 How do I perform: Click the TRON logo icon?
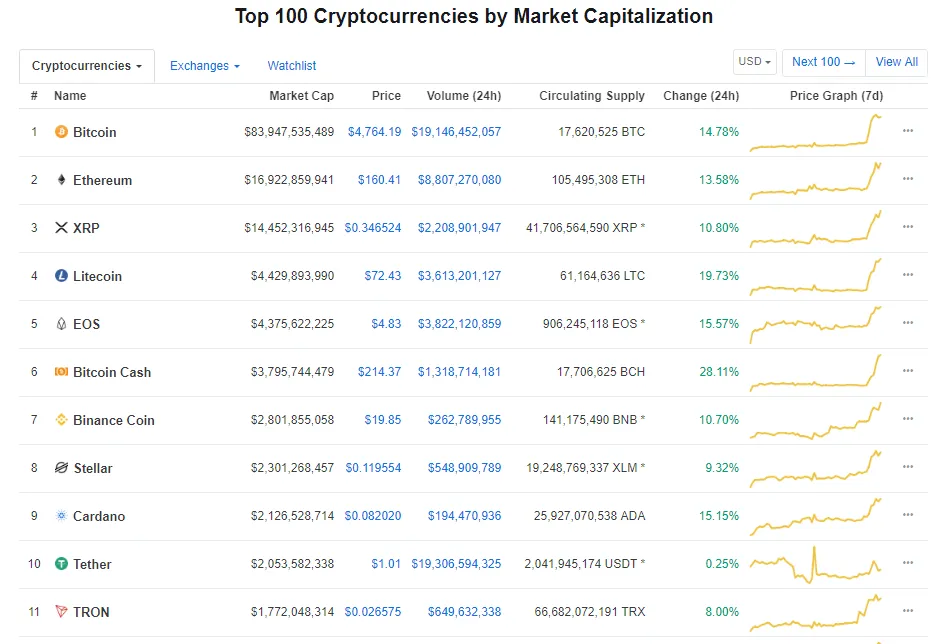(x=61, y=612)
